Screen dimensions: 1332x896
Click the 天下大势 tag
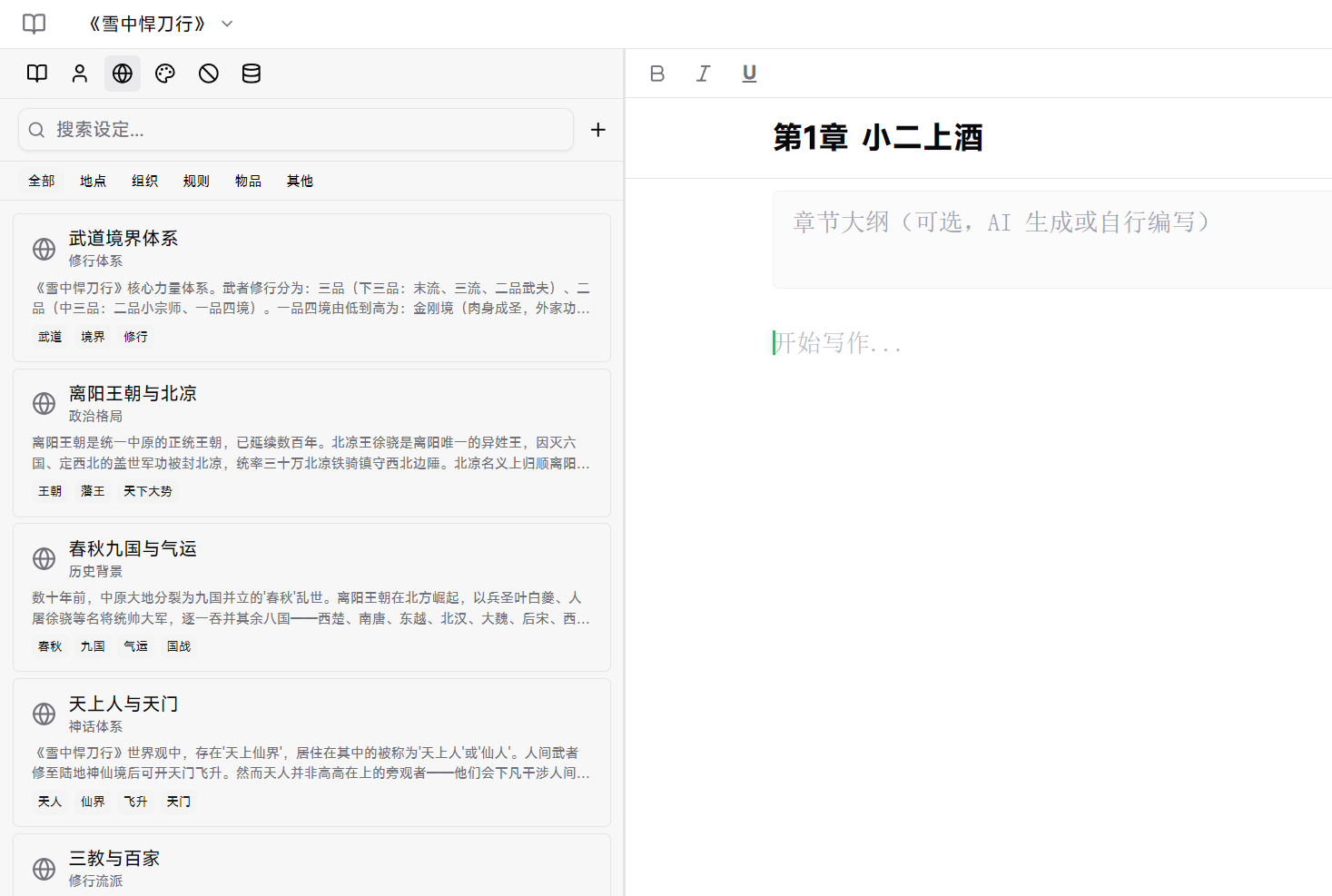148,491
